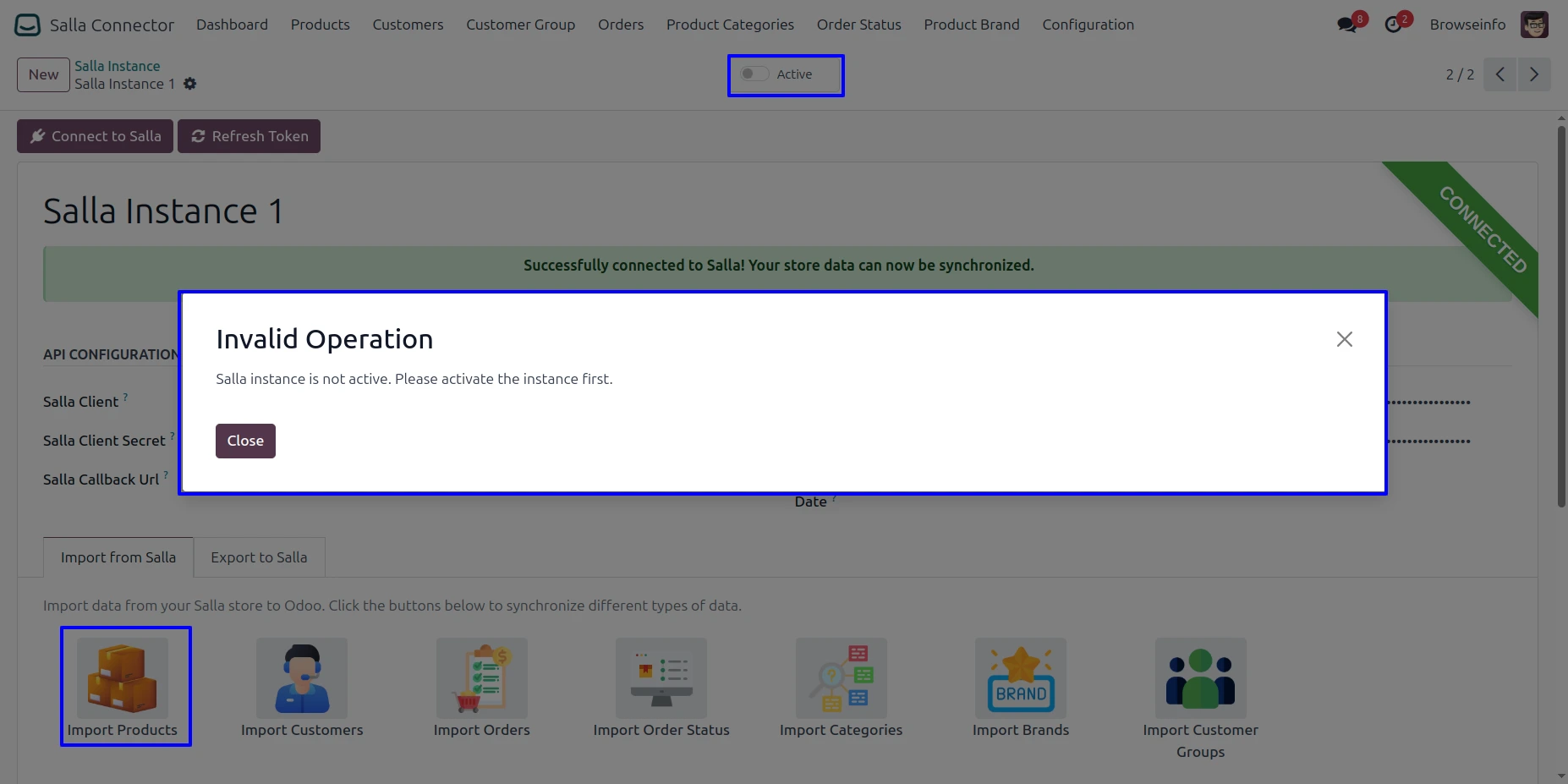Open Import Orders clipboard icon

pos(482,678)
